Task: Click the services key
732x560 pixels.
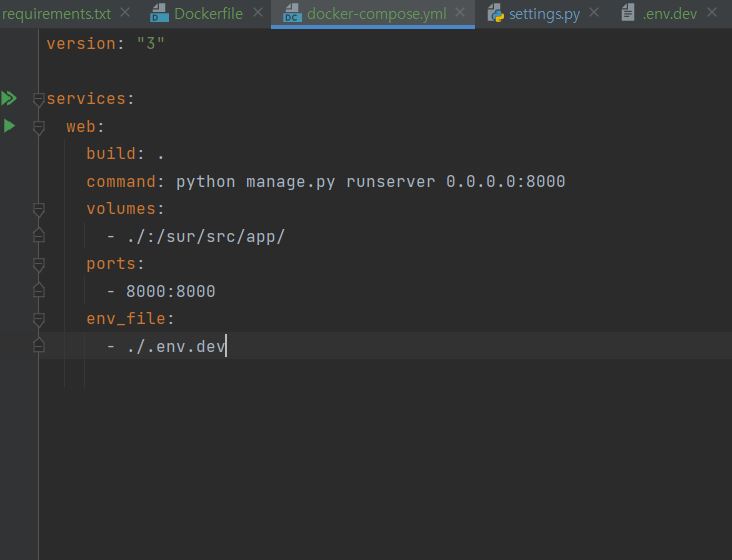Action: pos(86,99)
